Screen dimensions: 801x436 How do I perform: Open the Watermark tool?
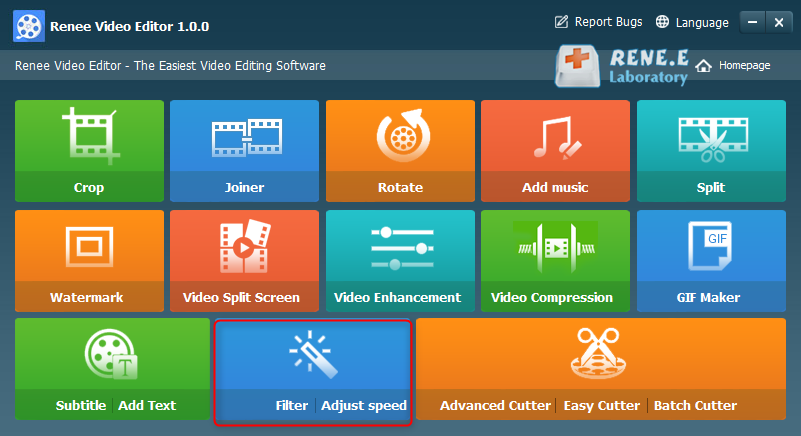(x=89, y=260)
